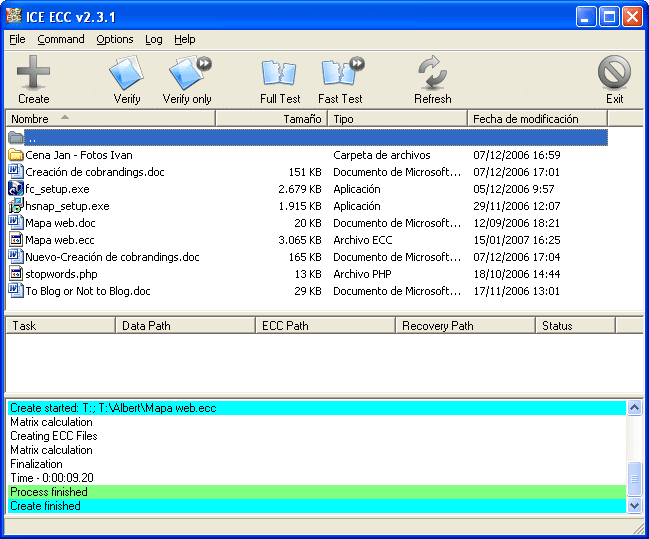This screenshot has width=649, height=539.
Task: Select the 'Mapa web.doc' file name
Action: coord(60,223)
